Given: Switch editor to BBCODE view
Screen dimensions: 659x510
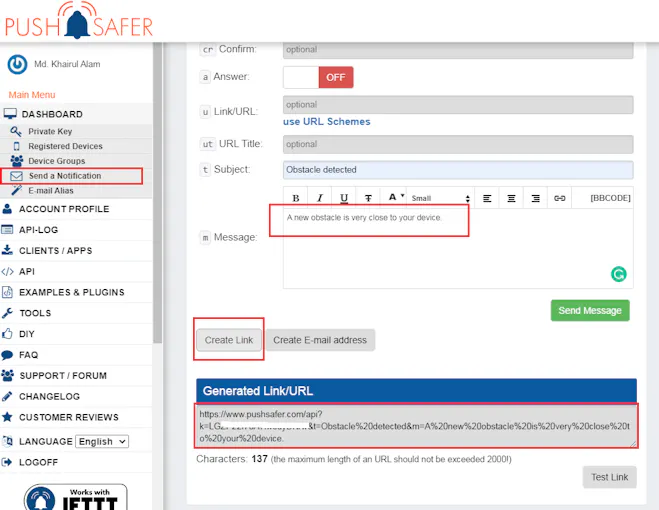Looking at the screenshot, I should click(610, 198).
